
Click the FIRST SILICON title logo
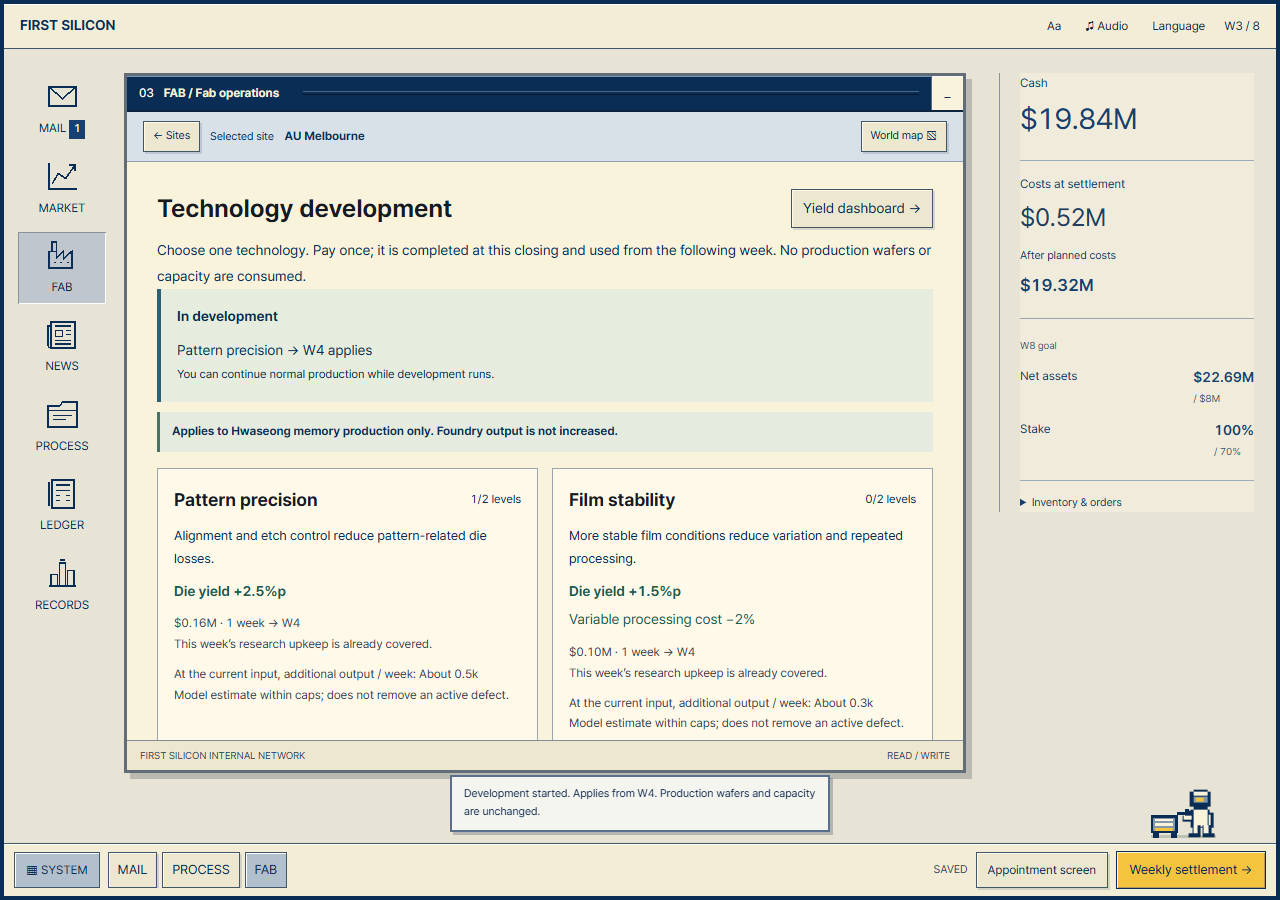click(x=68, y=25)
